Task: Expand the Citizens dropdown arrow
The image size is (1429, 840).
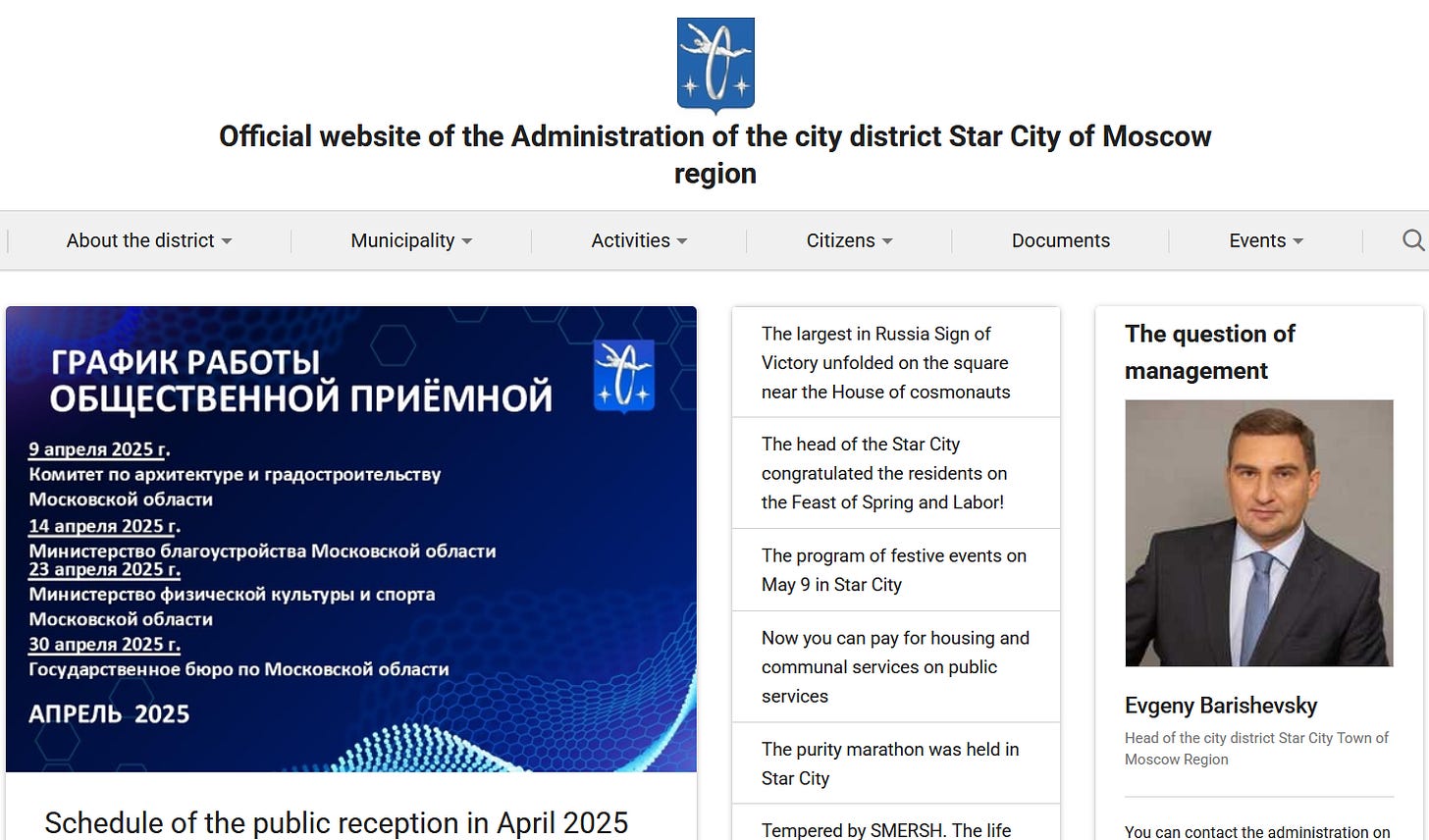Action: click(887, 241)
